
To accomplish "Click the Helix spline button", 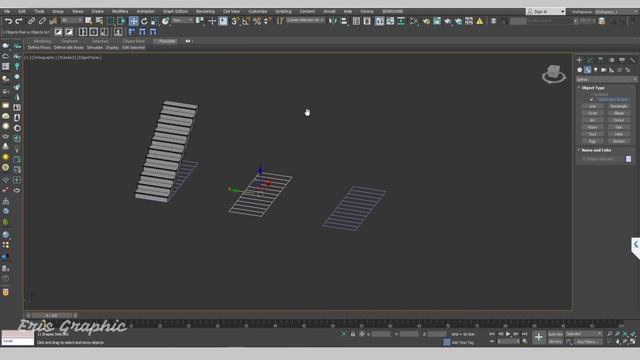I will pos(619,134).
